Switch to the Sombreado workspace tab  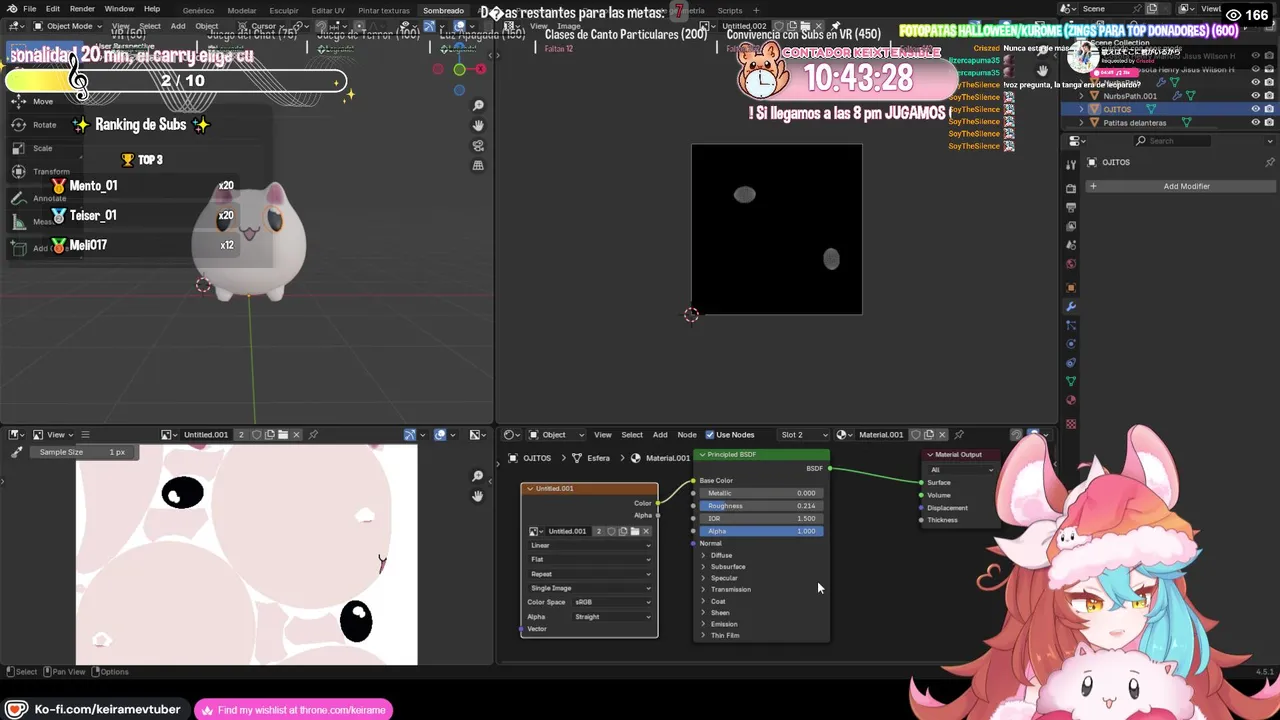(x=443, y=10)
